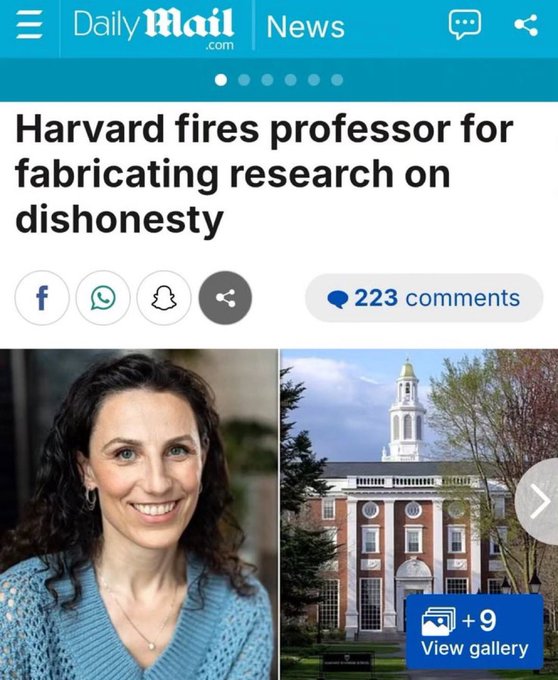
Task: Open the 223 comments button
Action: pyautogui.click(x=424, y=298)
